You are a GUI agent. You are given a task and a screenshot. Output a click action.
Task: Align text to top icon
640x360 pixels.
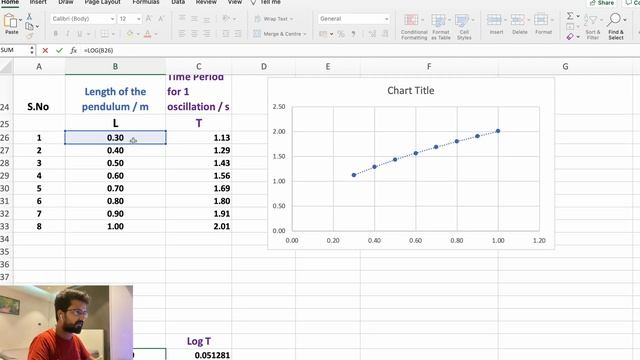182,19
